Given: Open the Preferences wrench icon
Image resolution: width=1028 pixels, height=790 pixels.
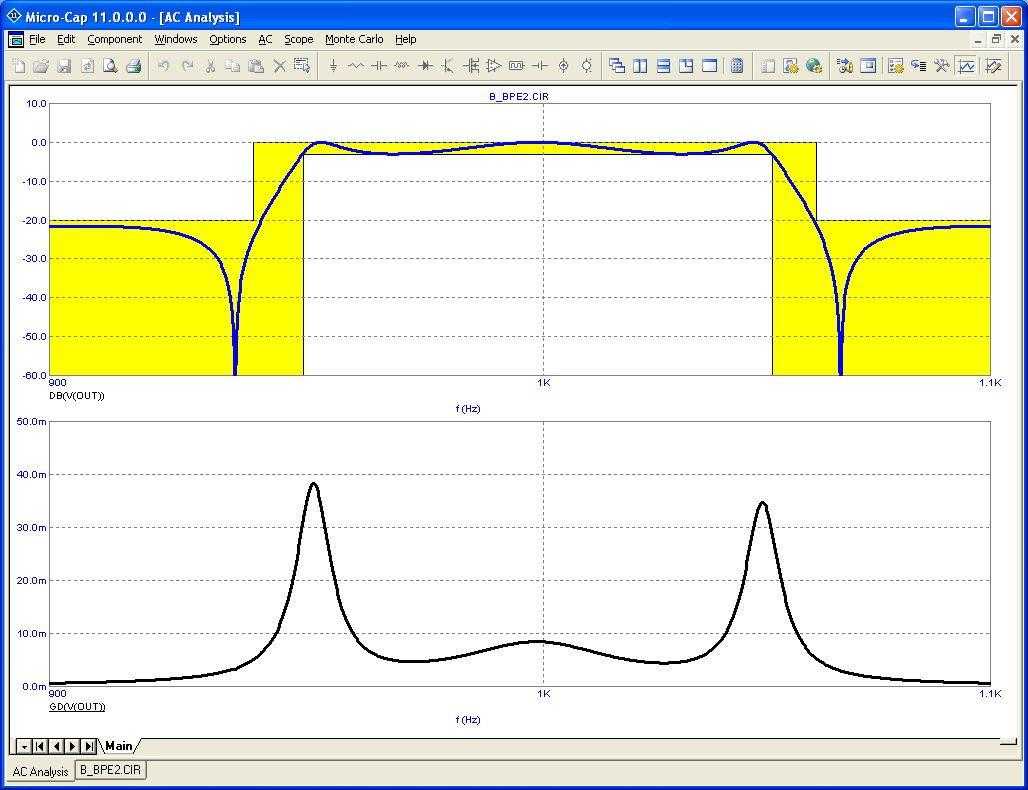Looking at the screenshot, I should 941,65.
